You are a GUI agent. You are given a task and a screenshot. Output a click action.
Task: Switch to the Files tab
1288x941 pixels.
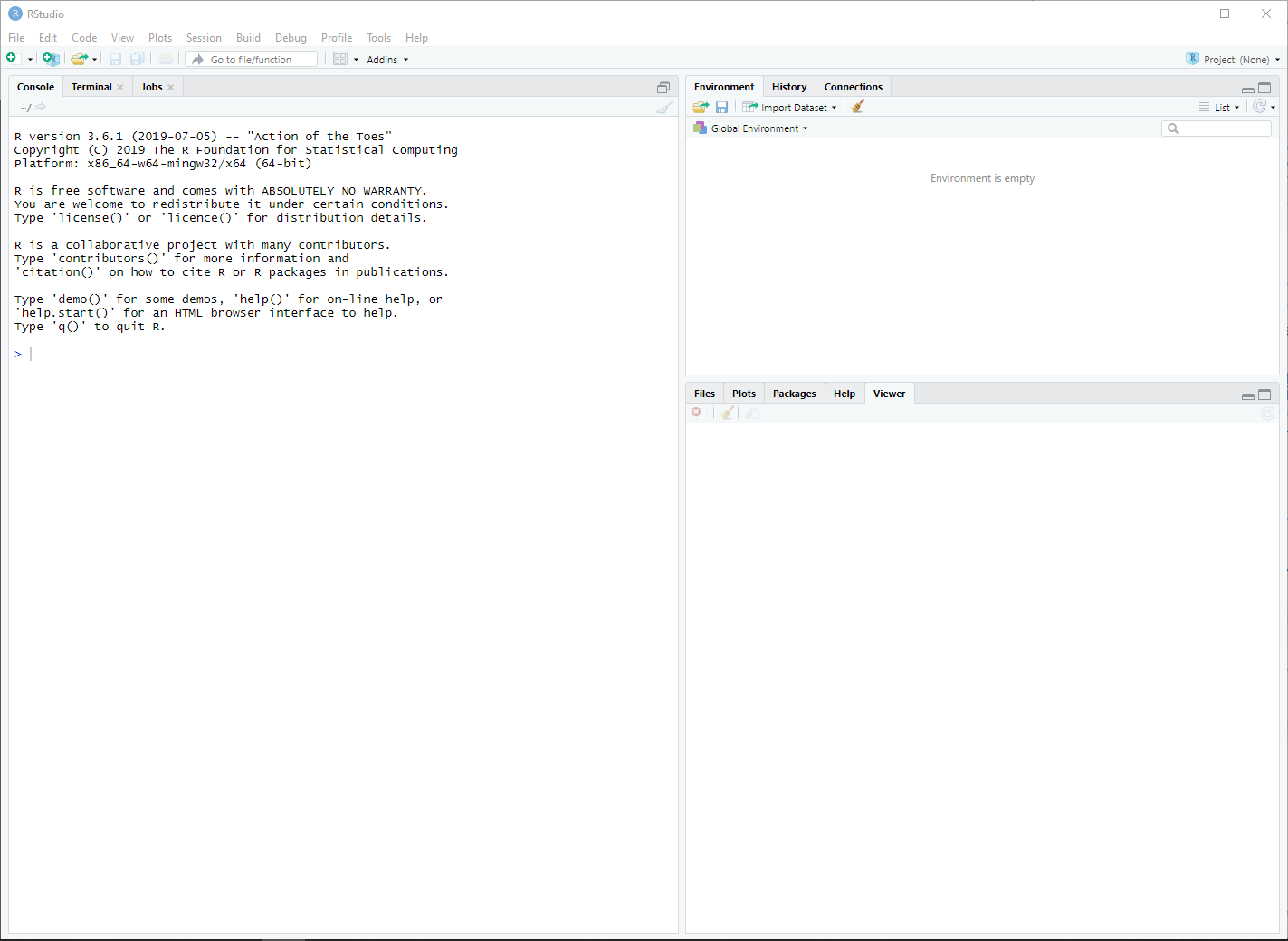tap(704, 394)
